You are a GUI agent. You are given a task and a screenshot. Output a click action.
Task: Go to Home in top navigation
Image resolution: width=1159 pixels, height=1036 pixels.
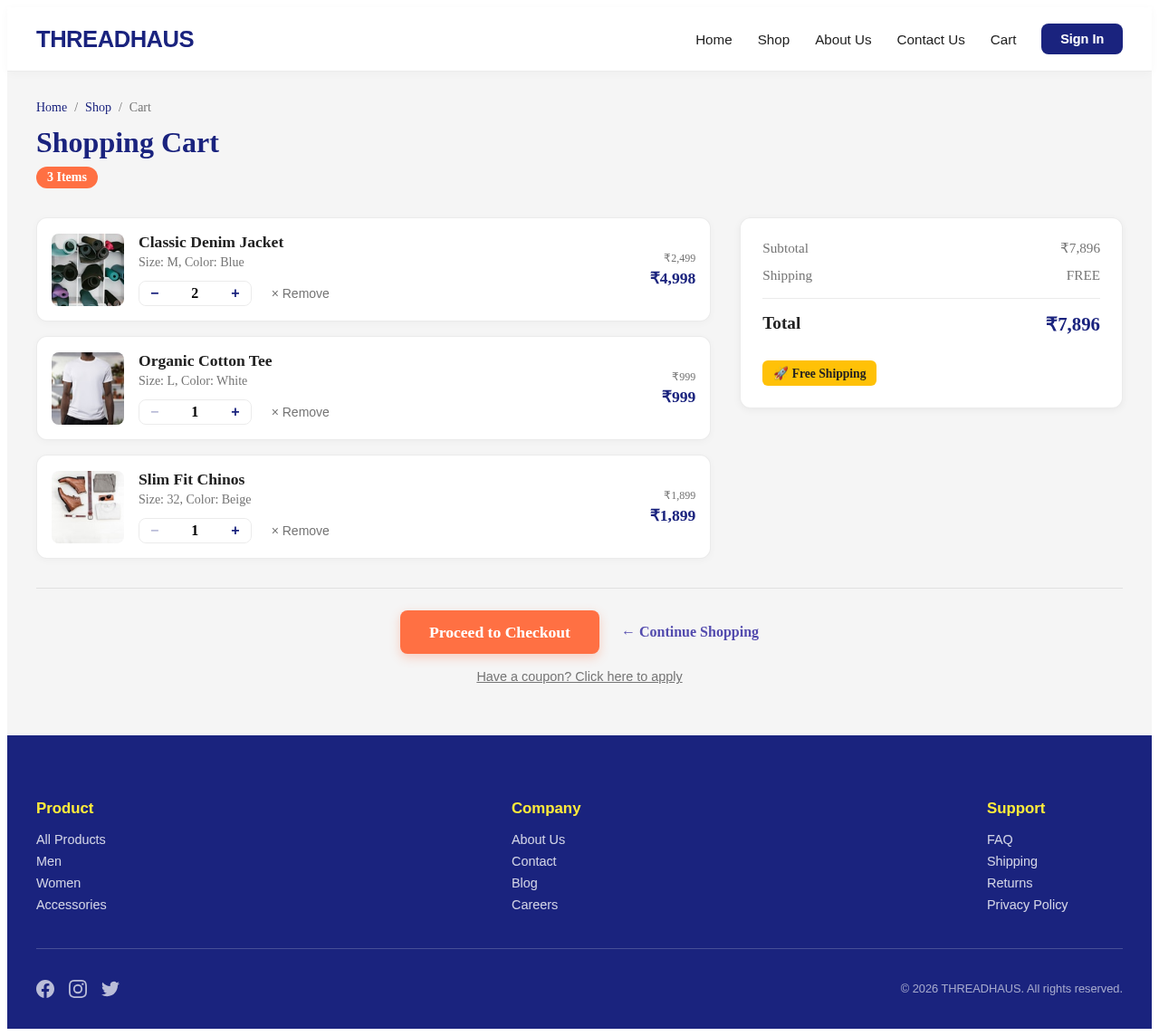[714, 39]
